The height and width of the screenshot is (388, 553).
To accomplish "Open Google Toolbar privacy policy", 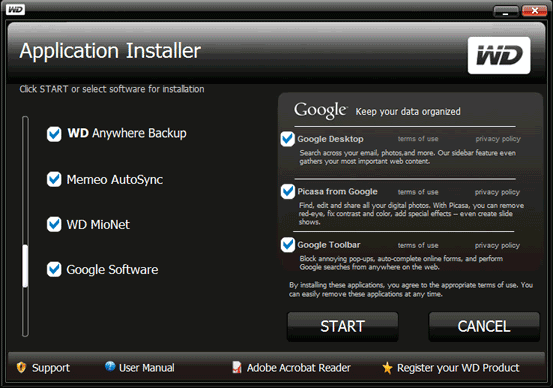I will [x=497, y=245].
